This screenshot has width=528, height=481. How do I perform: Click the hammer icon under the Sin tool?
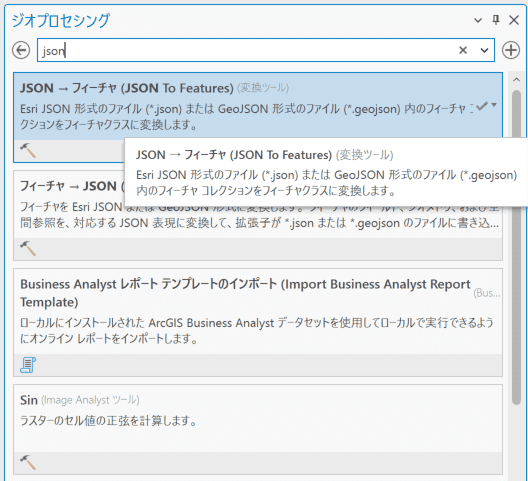(x=28, y=462)
